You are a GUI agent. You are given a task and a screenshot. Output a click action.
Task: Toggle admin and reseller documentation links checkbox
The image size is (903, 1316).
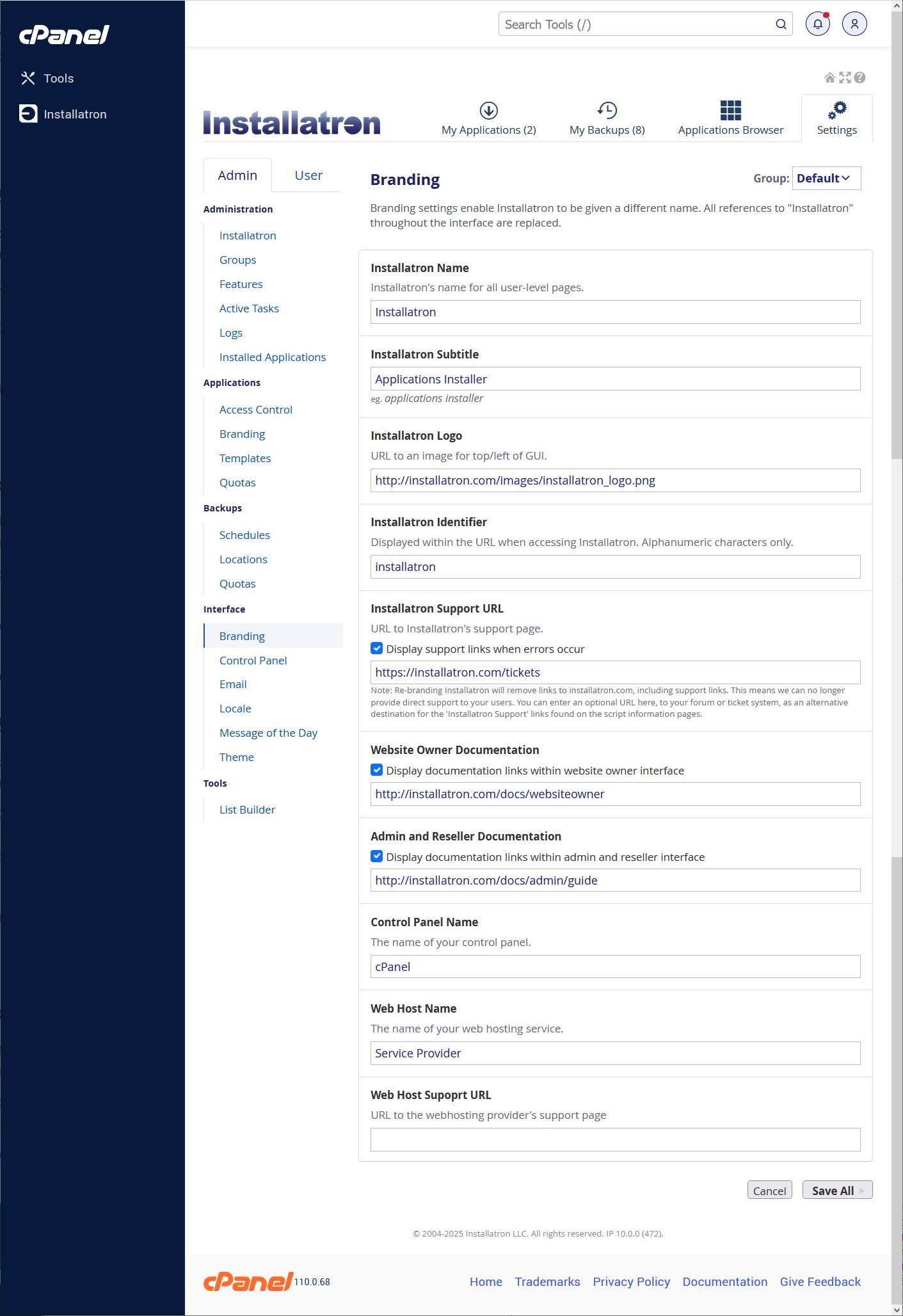tap(377, 856)
